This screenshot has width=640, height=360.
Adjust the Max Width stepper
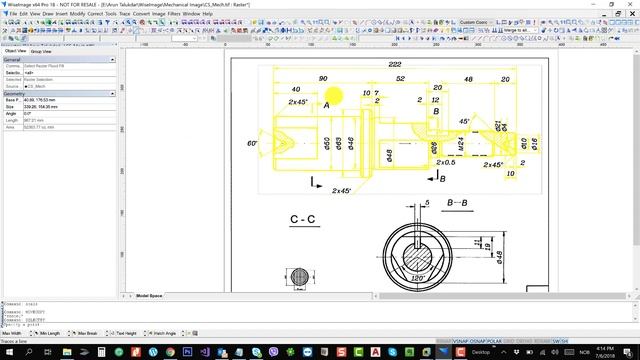coord(31,333)
